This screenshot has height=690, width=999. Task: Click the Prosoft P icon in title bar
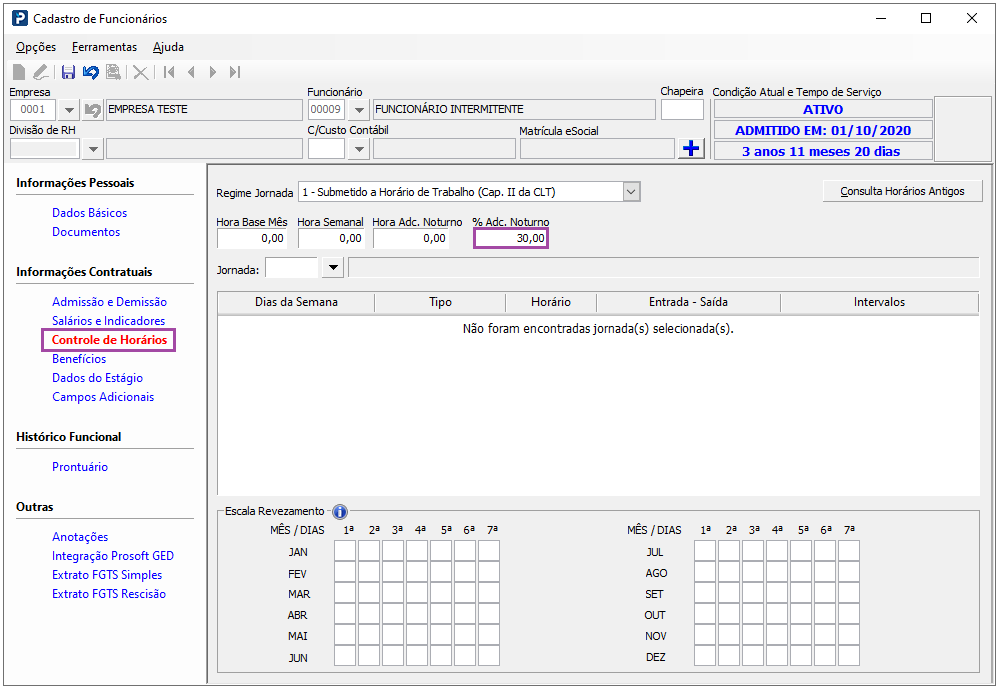(x=20, y=18)
